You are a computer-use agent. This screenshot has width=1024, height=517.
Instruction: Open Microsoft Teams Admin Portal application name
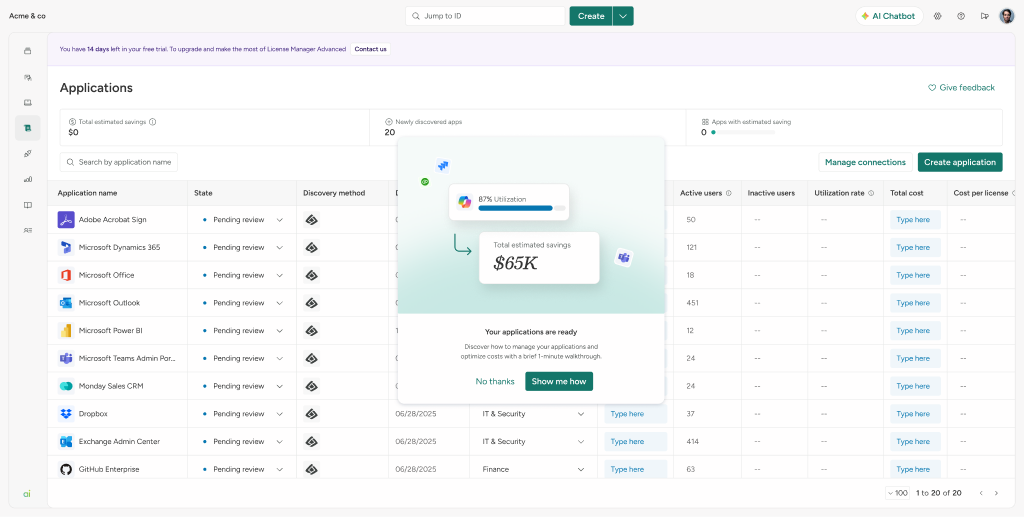(x=127, y=358)
